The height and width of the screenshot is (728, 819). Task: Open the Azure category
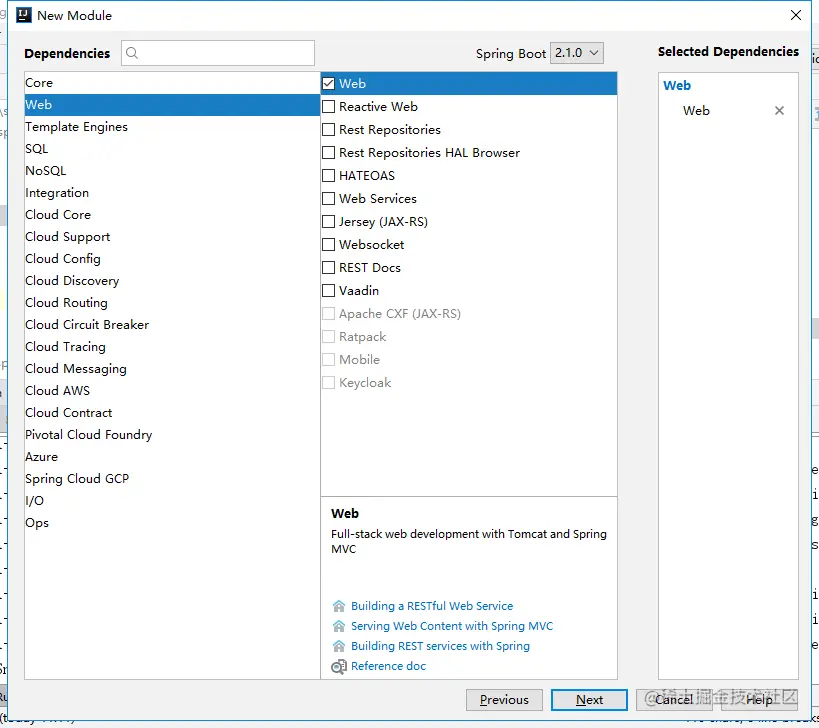pyautogui.click(x=172, y=456)
